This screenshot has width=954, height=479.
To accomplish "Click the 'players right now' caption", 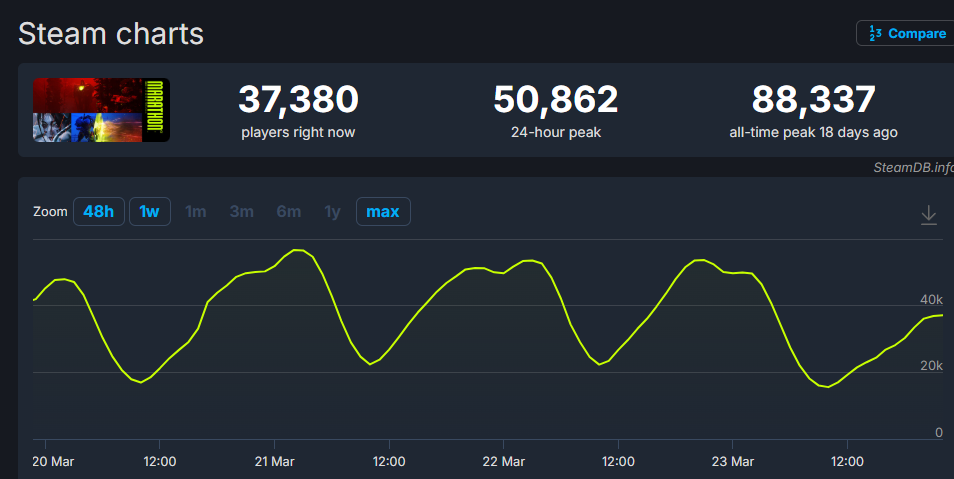I will click(298, 132).
